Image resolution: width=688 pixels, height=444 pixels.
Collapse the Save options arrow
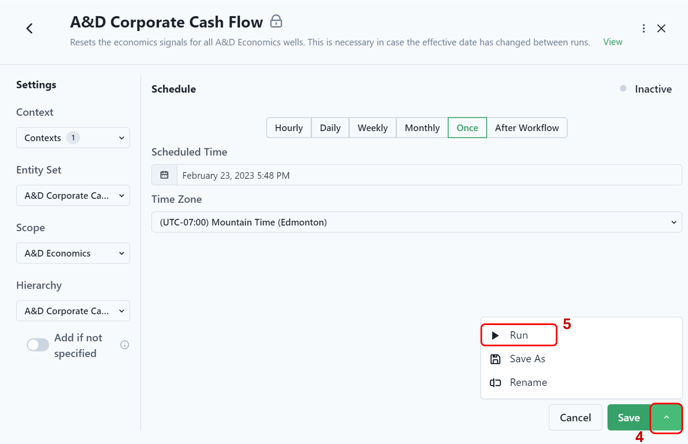pyautogui.click(x=666, y=418)
